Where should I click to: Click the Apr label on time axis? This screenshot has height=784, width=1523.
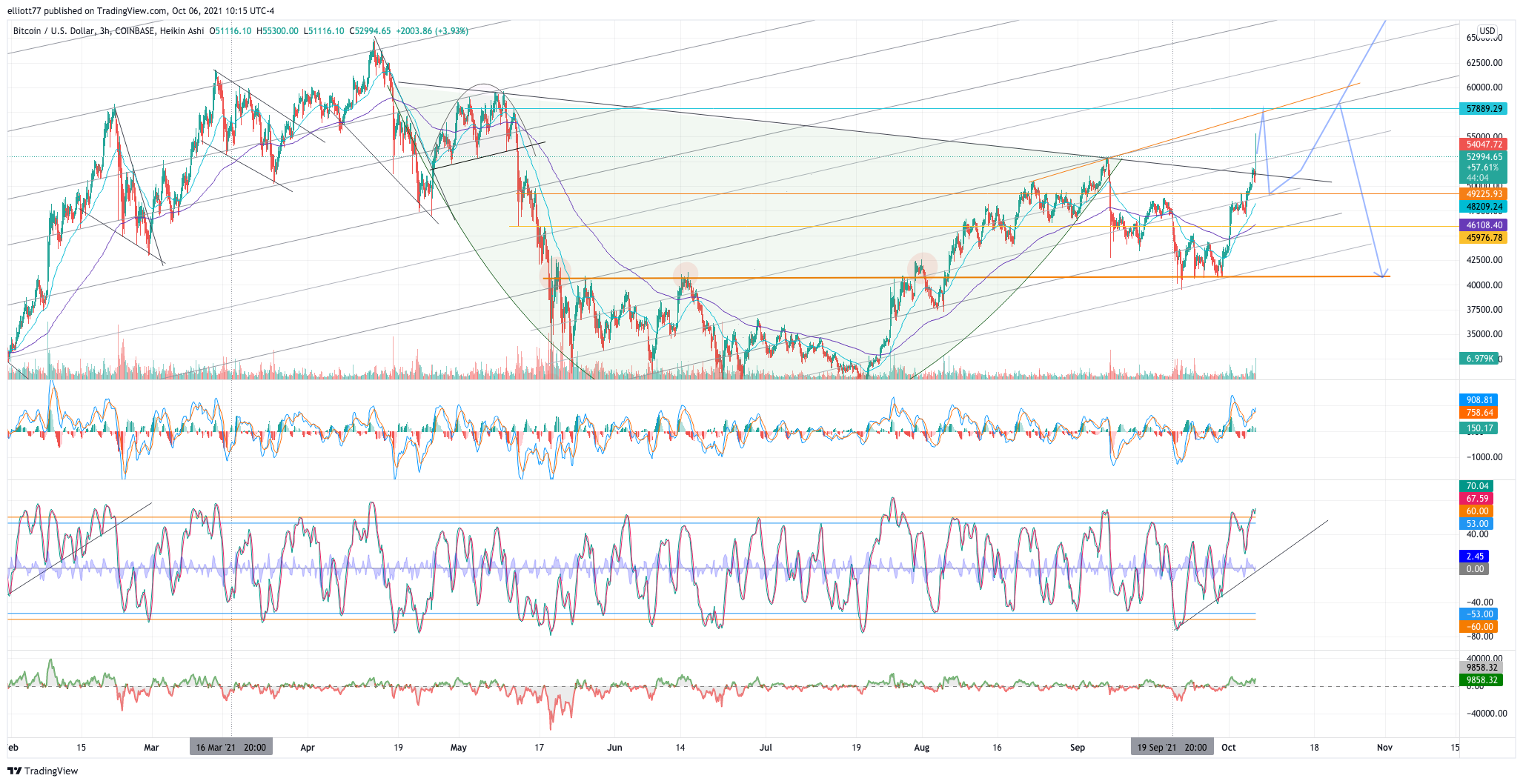click(308, 748)
